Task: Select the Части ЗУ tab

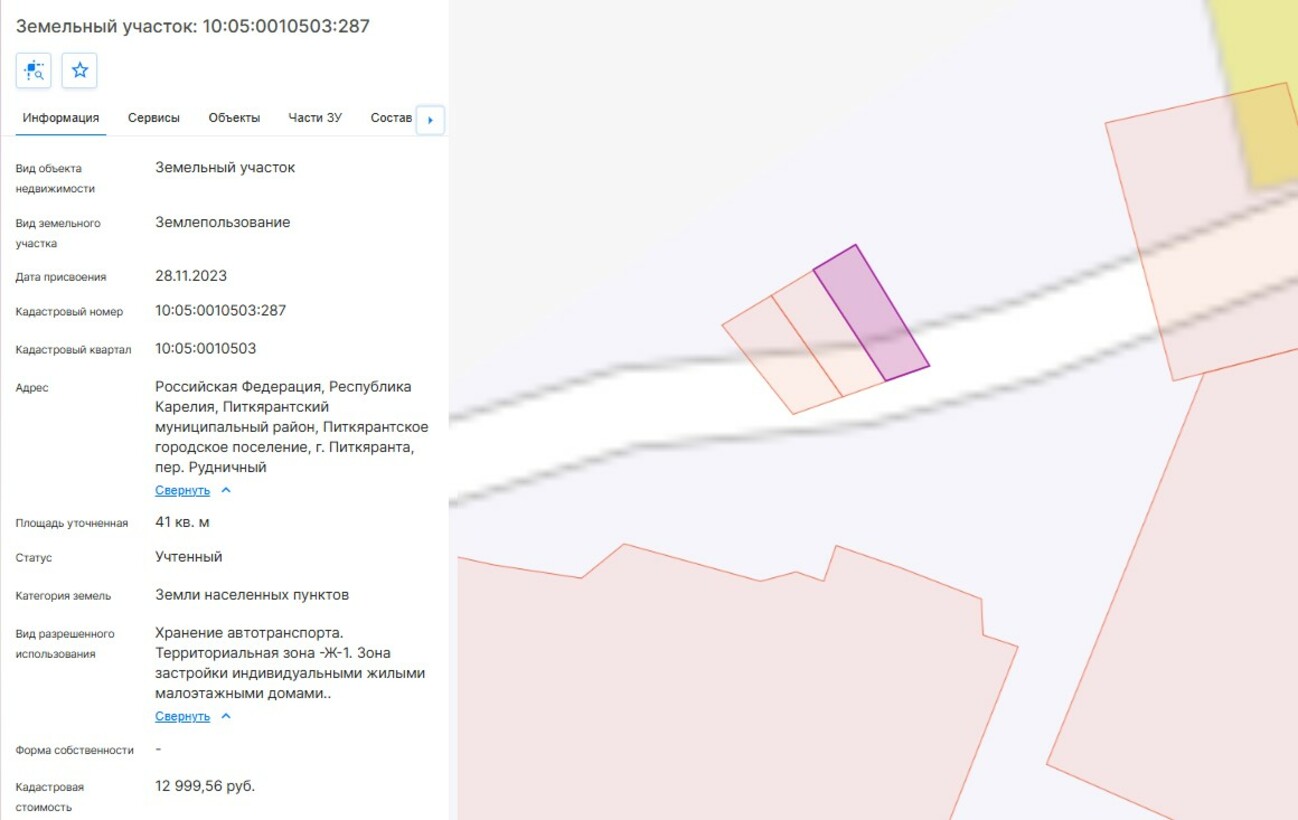Action: pos(315,118)
